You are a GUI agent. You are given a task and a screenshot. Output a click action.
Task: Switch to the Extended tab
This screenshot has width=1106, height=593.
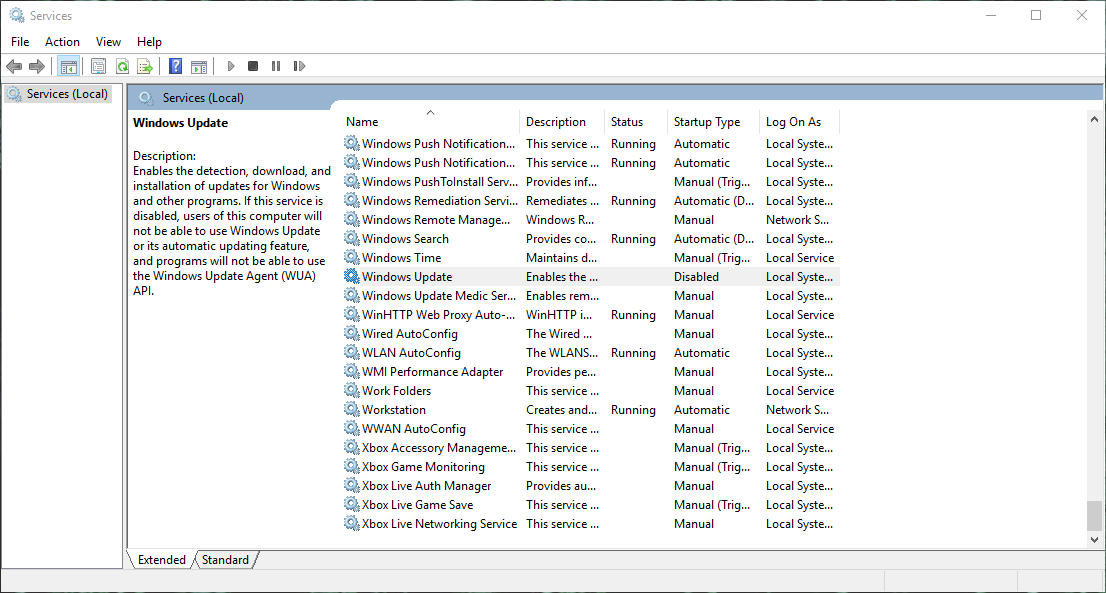[x=162, y=560]
